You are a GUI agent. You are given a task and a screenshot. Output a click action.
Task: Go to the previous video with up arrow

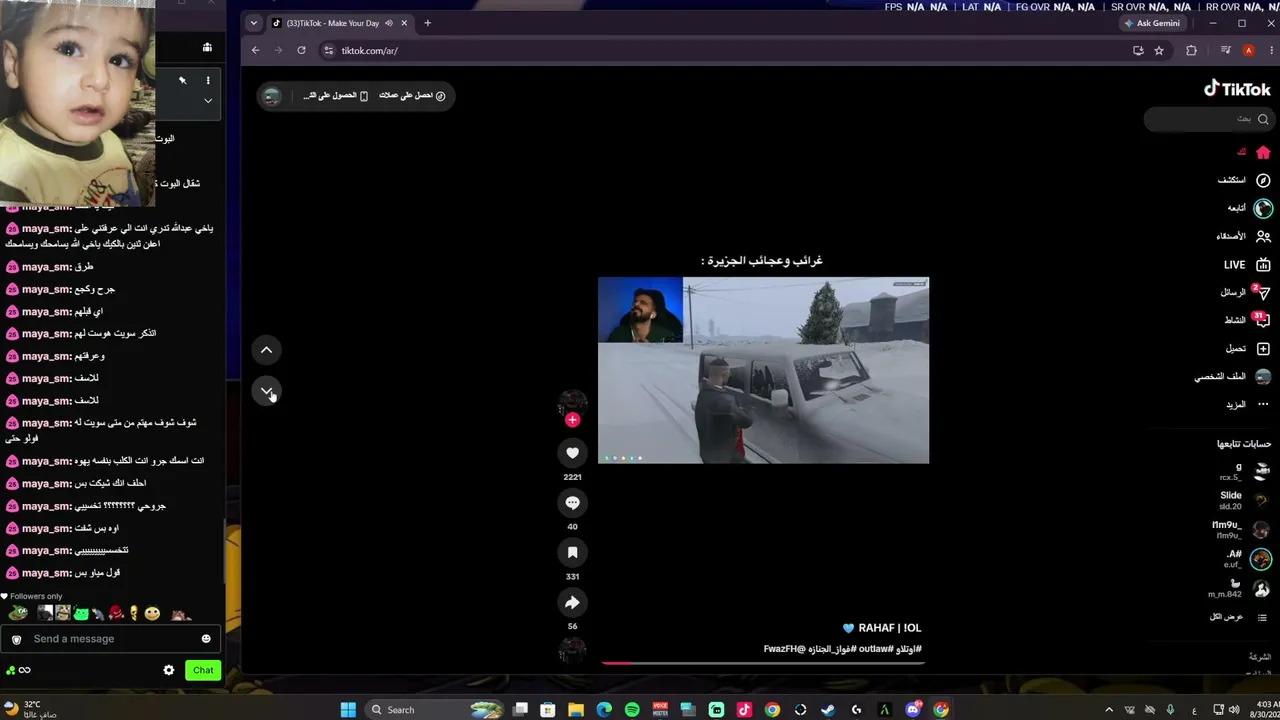click(x=266, y=350)
